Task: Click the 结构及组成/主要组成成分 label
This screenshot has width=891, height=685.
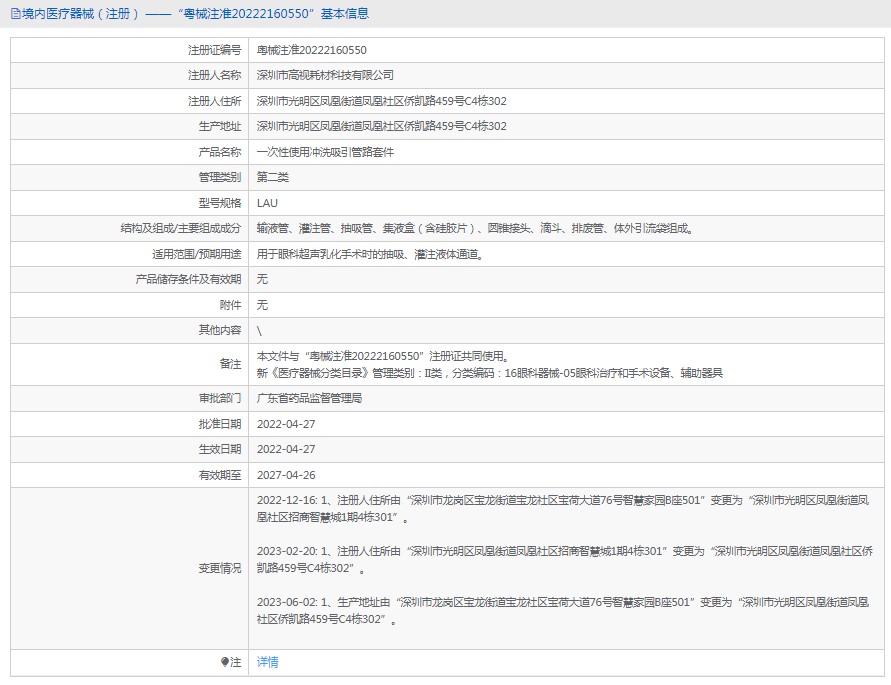Action: [181, 229]
